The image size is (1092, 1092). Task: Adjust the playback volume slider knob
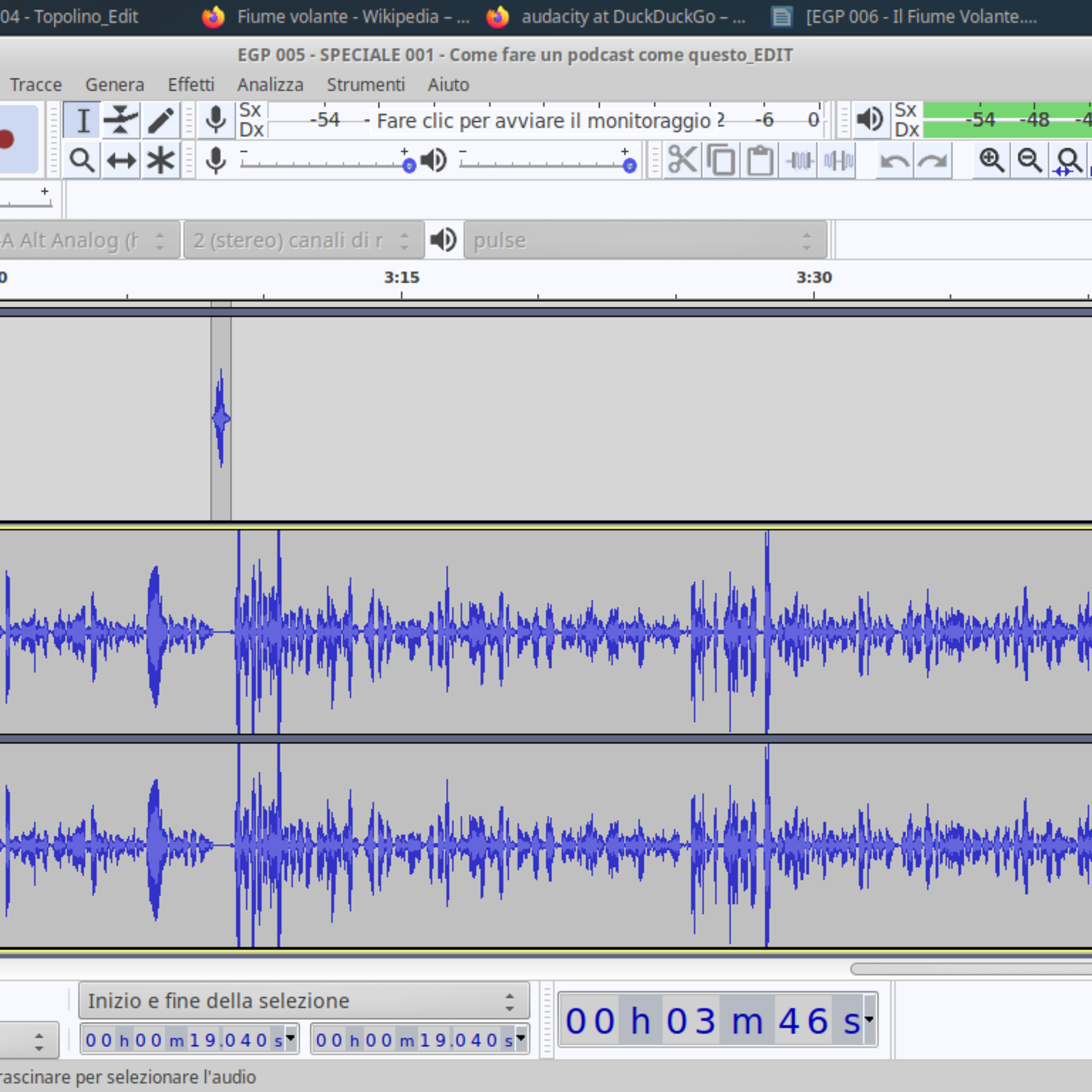pyautogui.click(x=630, y=166)
